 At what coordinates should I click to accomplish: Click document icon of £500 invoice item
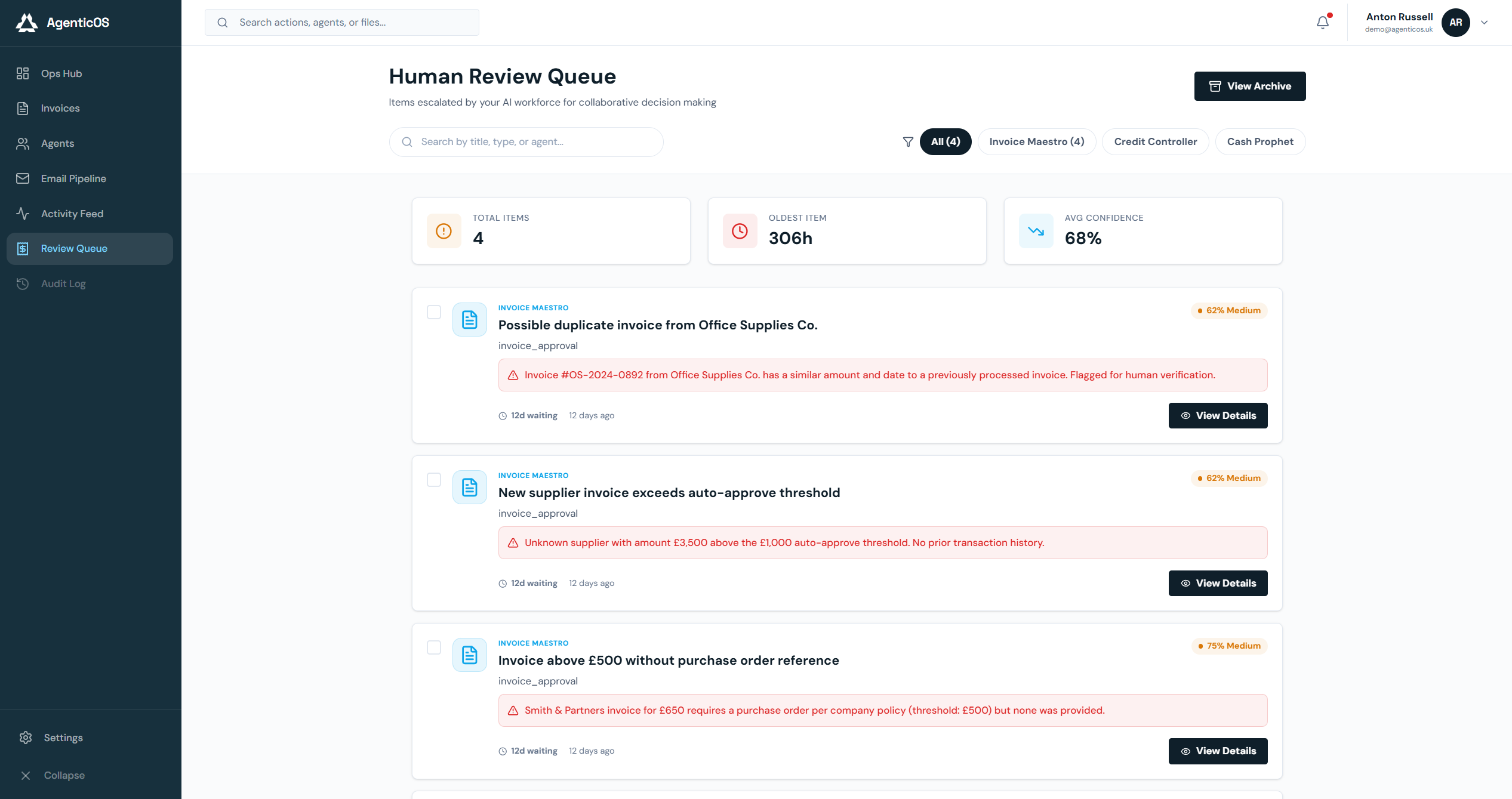pyautogui.click(x=470, y=655)
